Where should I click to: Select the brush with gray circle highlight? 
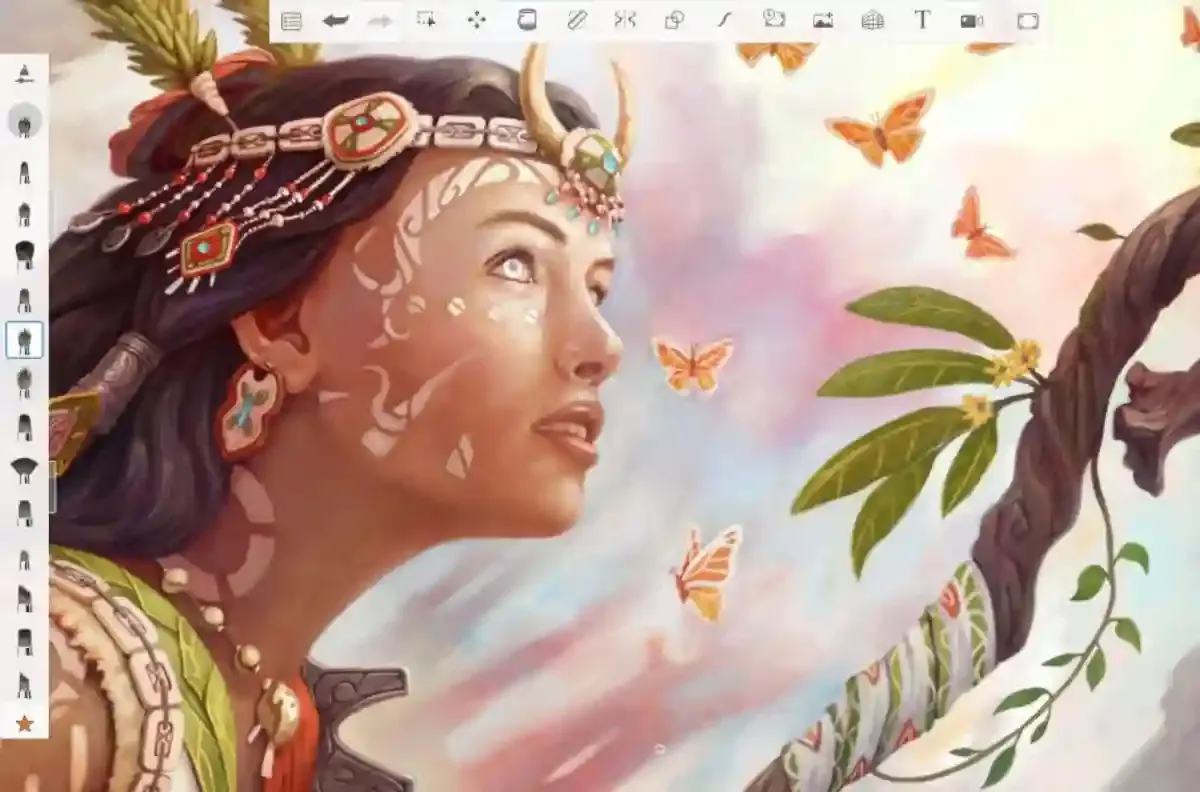point(25,121)
